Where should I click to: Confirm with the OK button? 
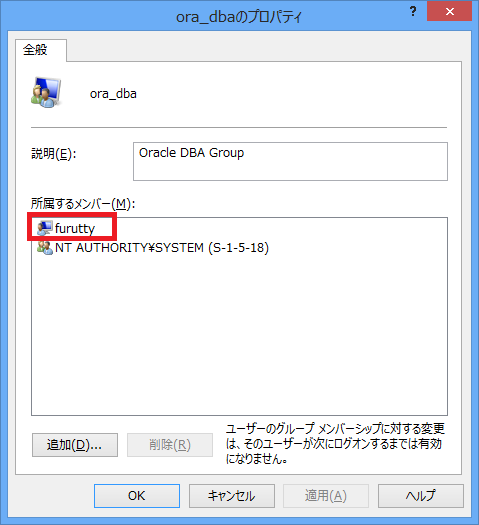137,496
